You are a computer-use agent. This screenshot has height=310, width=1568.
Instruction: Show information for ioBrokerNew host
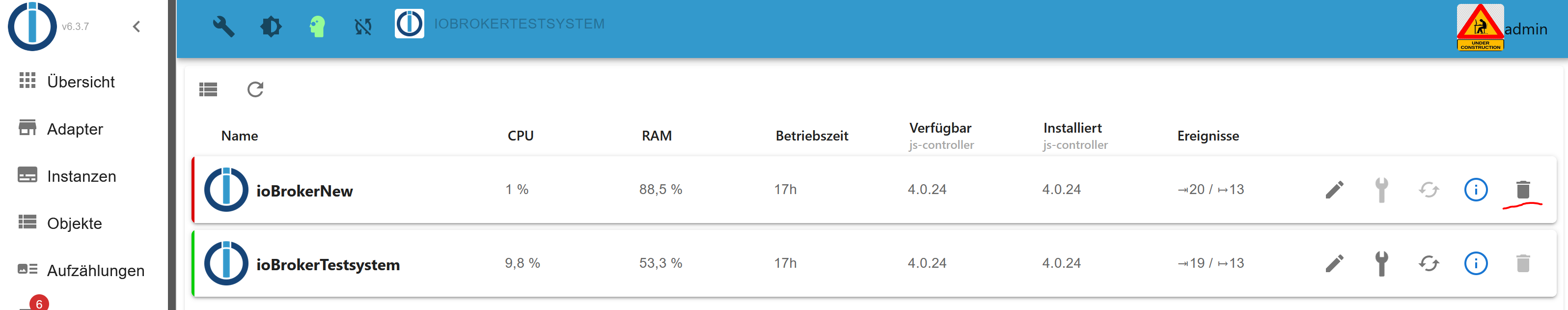click(1476, 190)
